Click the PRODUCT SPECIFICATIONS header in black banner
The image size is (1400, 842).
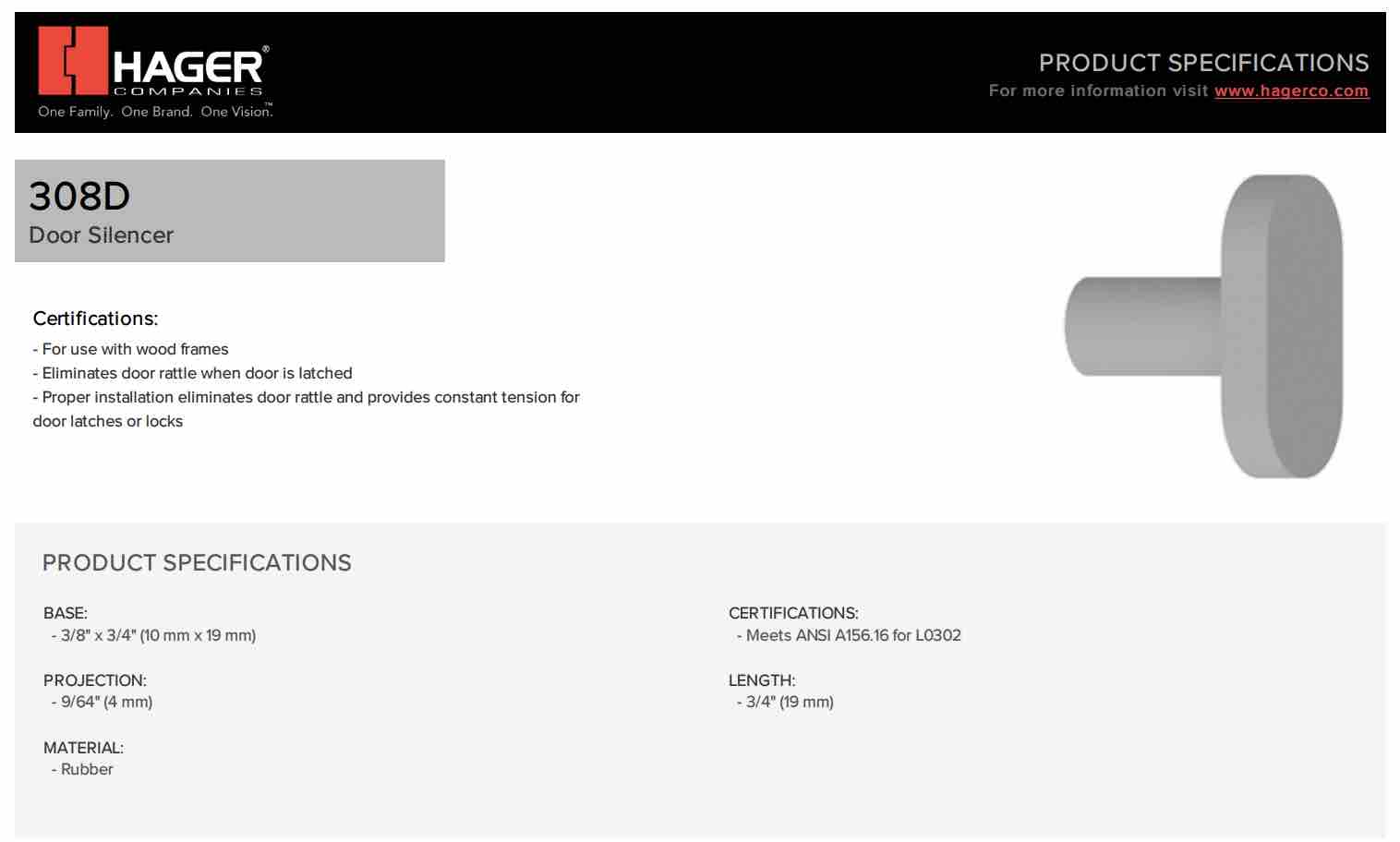[x=1203, y=63]
